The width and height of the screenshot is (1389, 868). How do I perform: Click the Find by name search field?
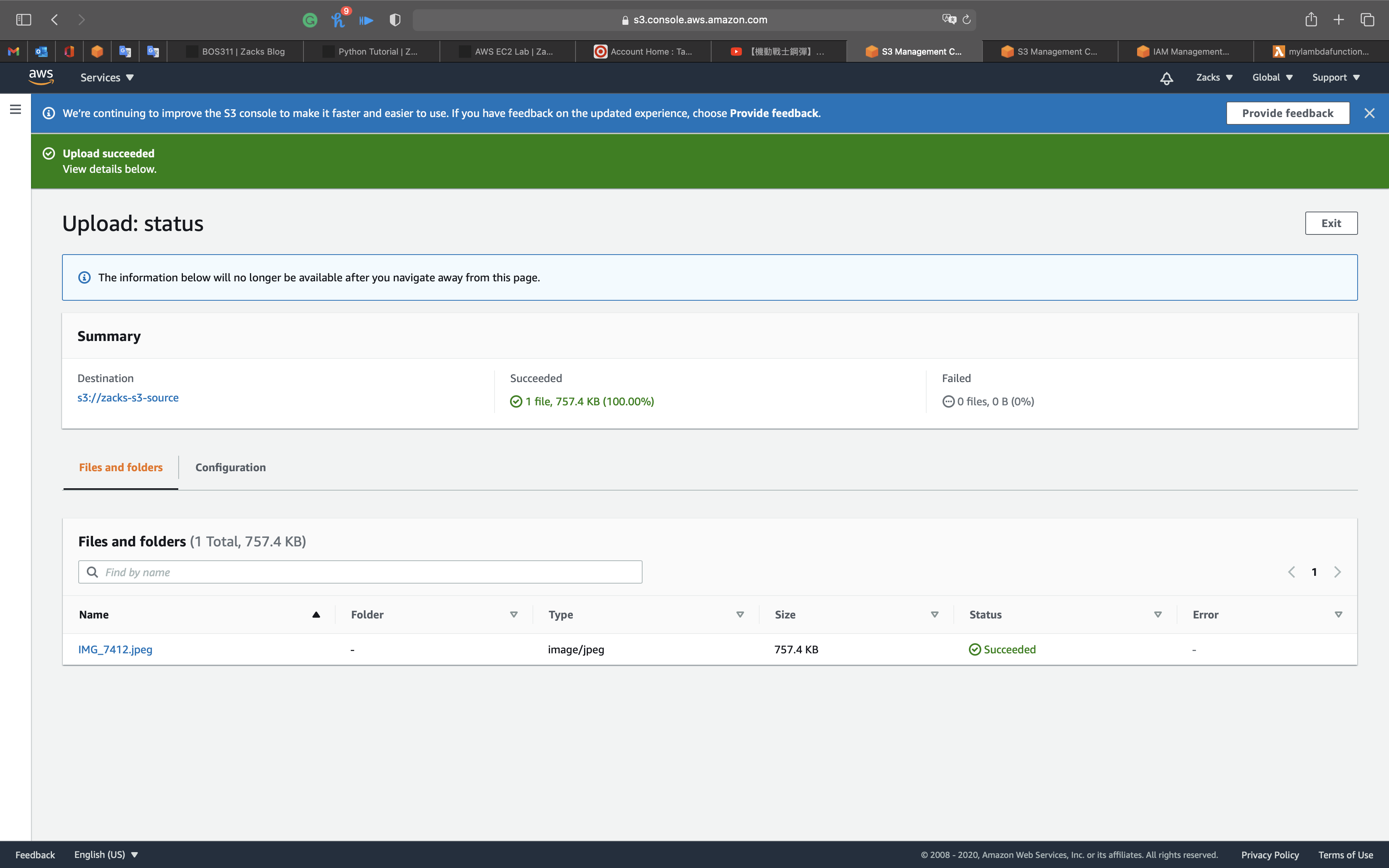(360, 572)
